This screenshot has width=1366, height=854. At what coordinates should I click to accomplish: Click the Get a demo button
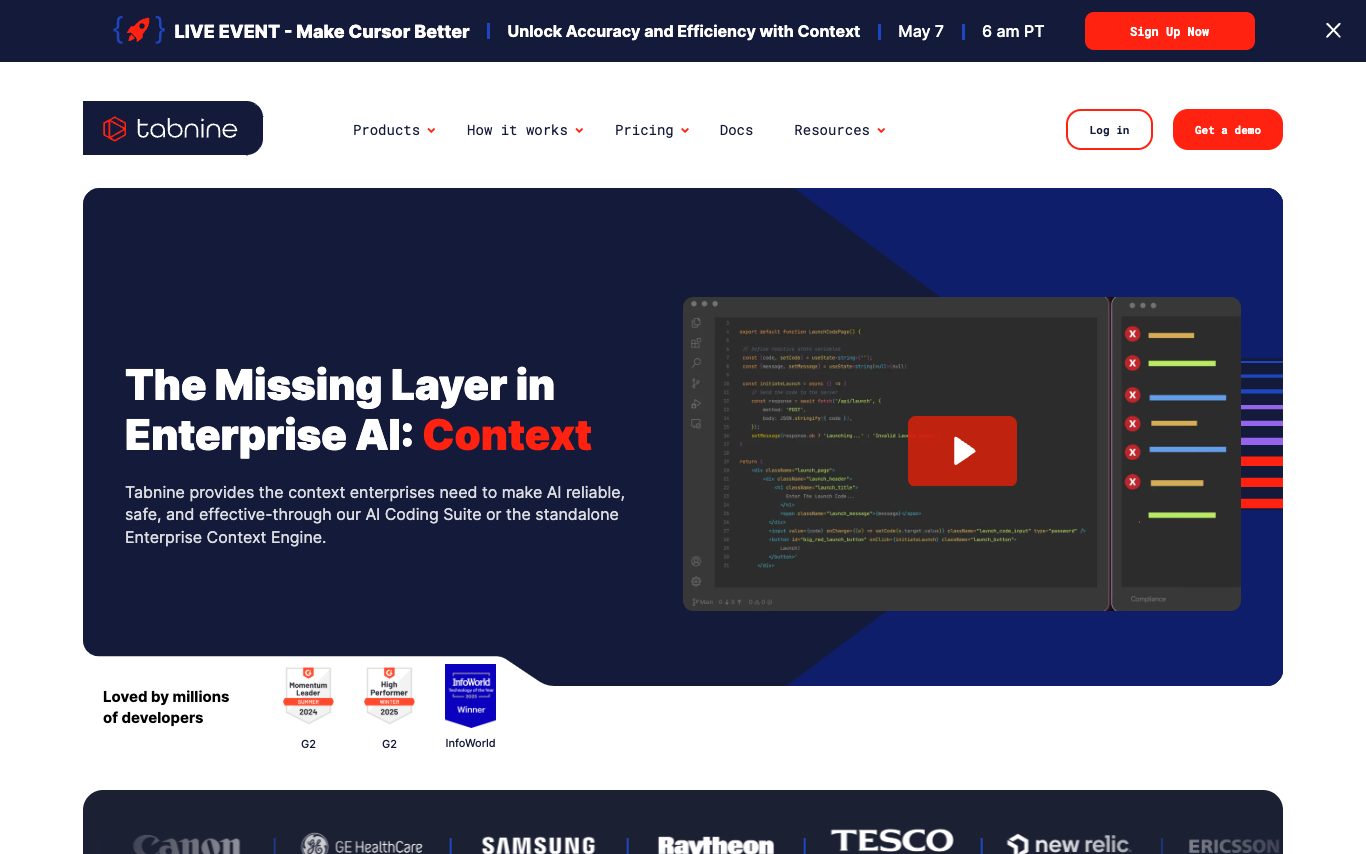(1227, 130)
